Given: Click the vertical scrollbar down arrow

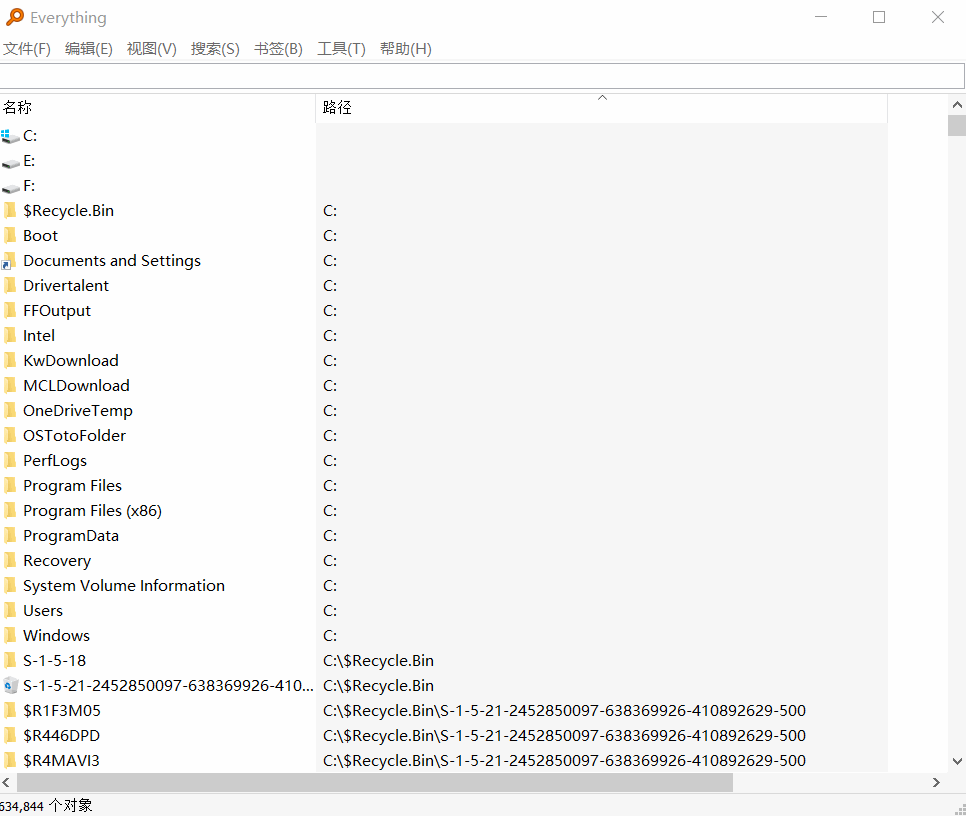Looking at the screenshot, I should pos(957,762).
